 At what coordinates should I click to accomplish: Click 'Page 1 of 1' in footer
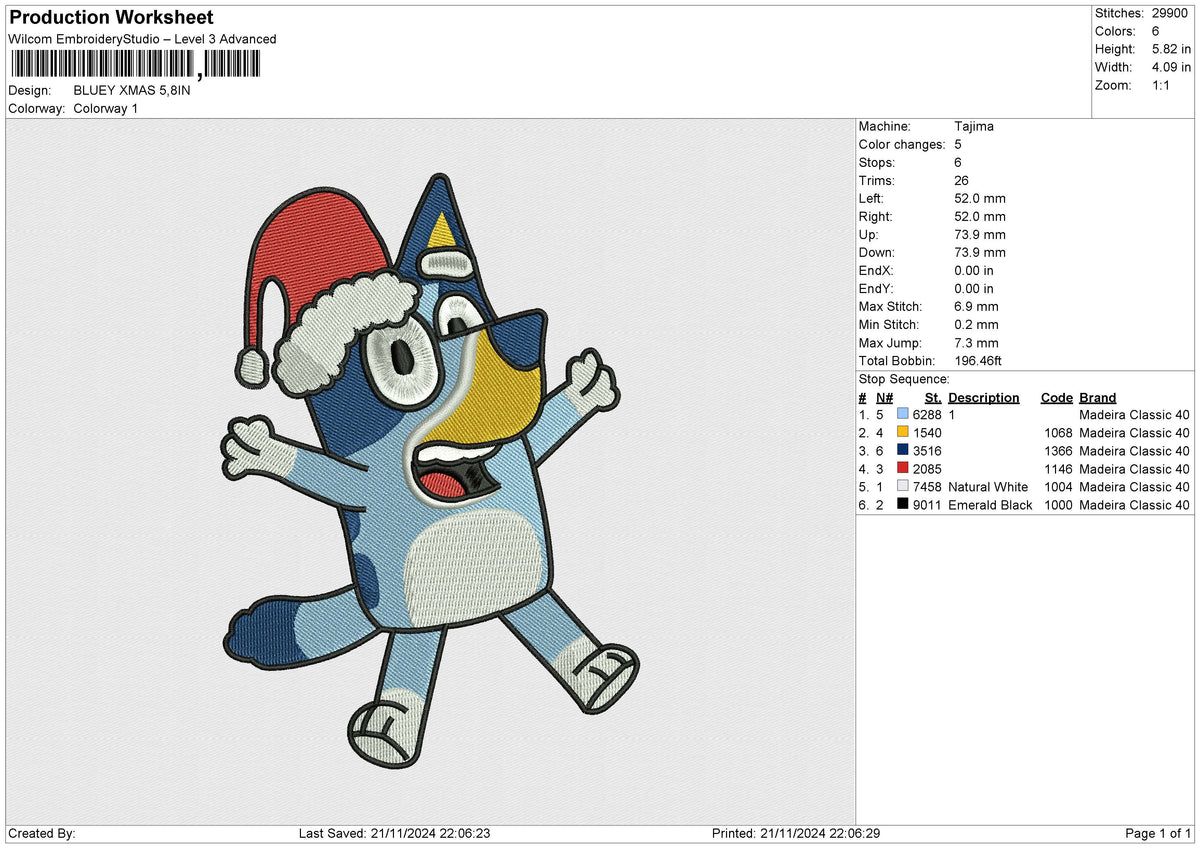[1158, 834]
